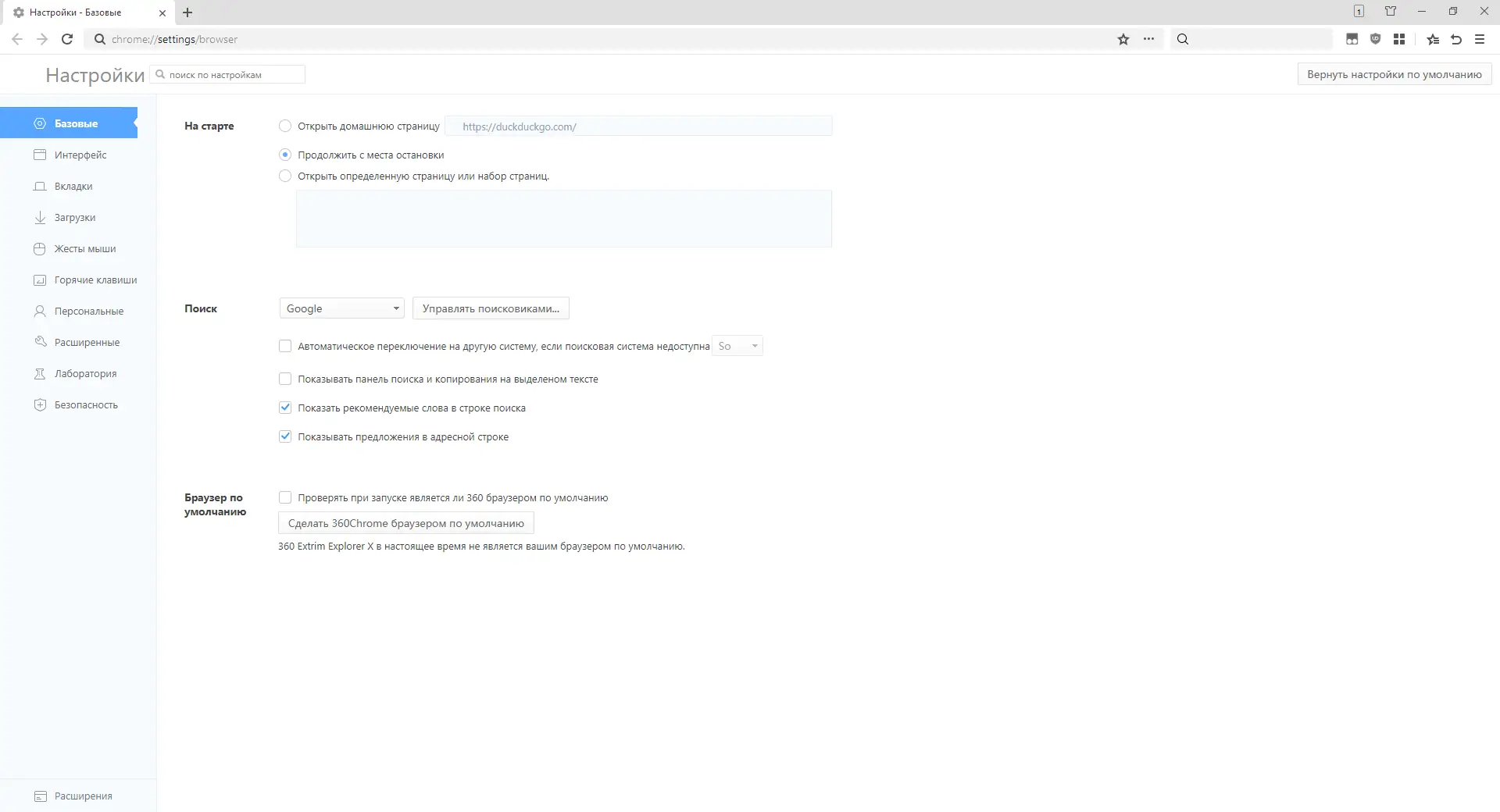Open the Интерфейс settings section
This screenshot has width=1500, height=812.
[80, 155]
